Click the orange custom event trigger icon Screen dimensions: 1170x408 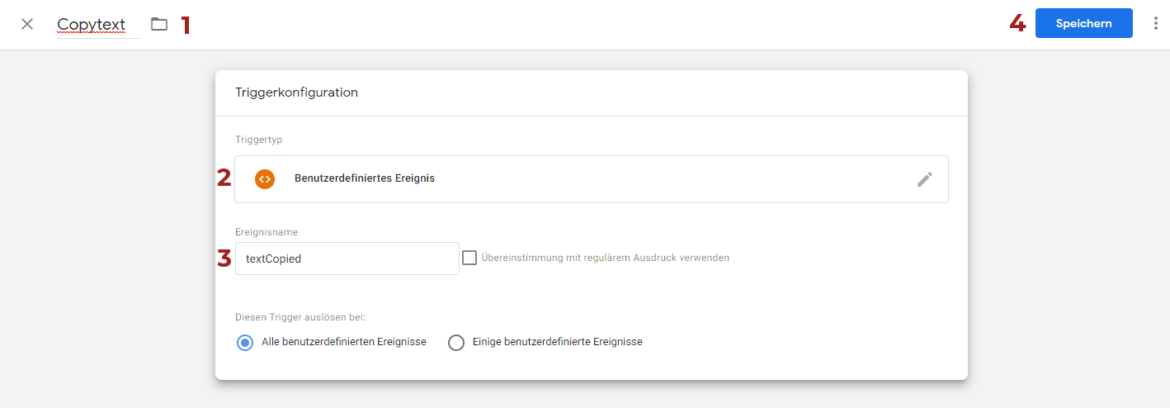pyautogui.click(x=265, y=179)
